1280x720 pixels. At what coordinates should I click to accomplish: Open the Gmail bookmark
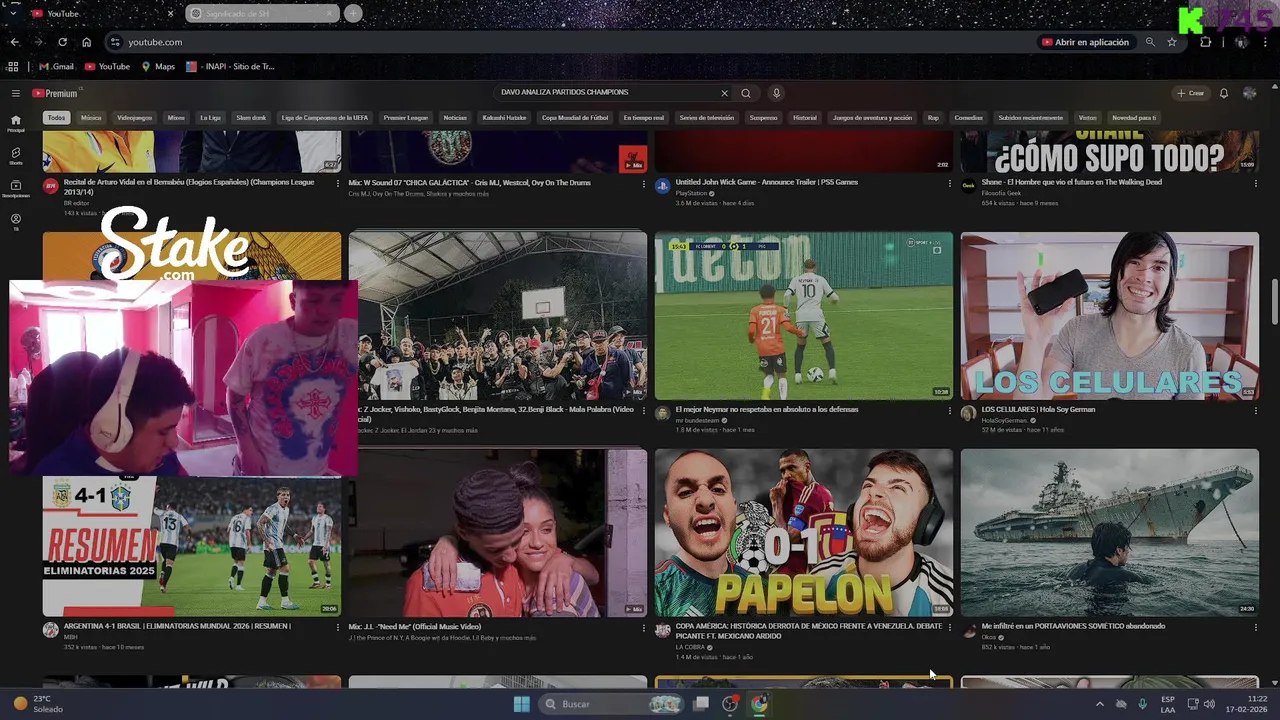(56, 67)
